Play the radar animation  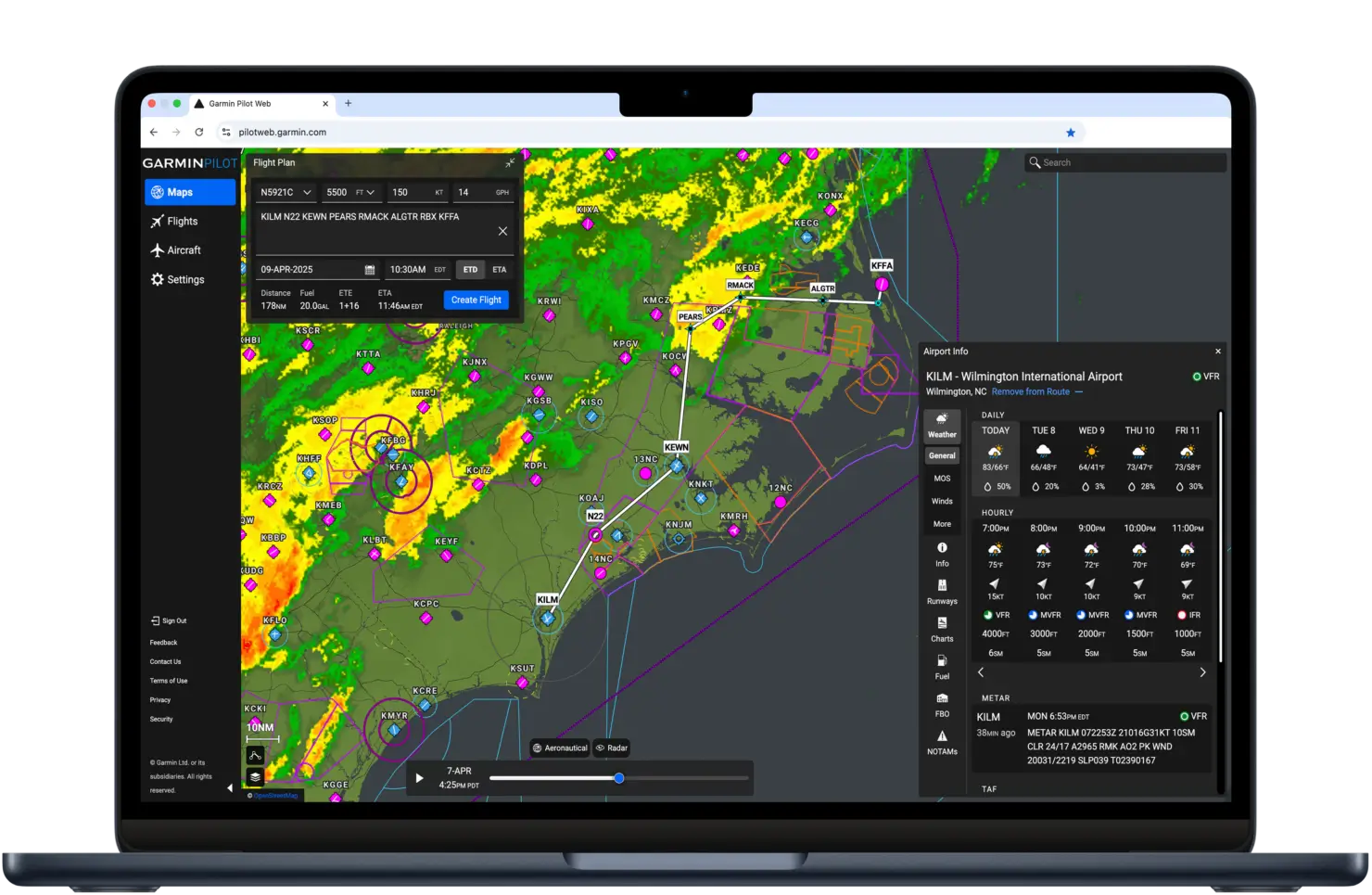click(419, 778)
